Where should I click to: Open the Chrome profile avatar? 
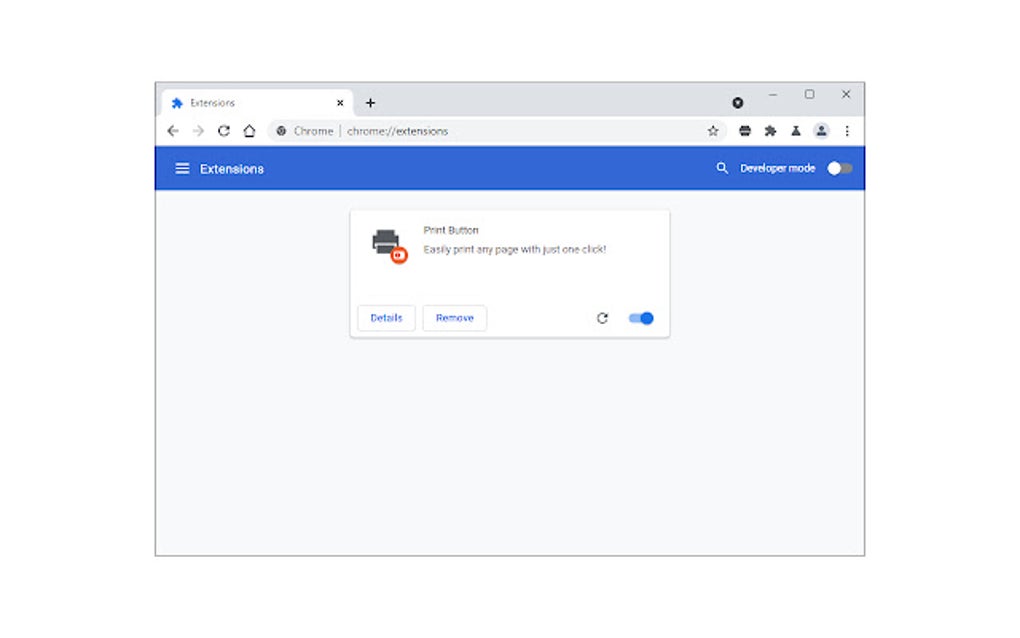pos(821,131)
